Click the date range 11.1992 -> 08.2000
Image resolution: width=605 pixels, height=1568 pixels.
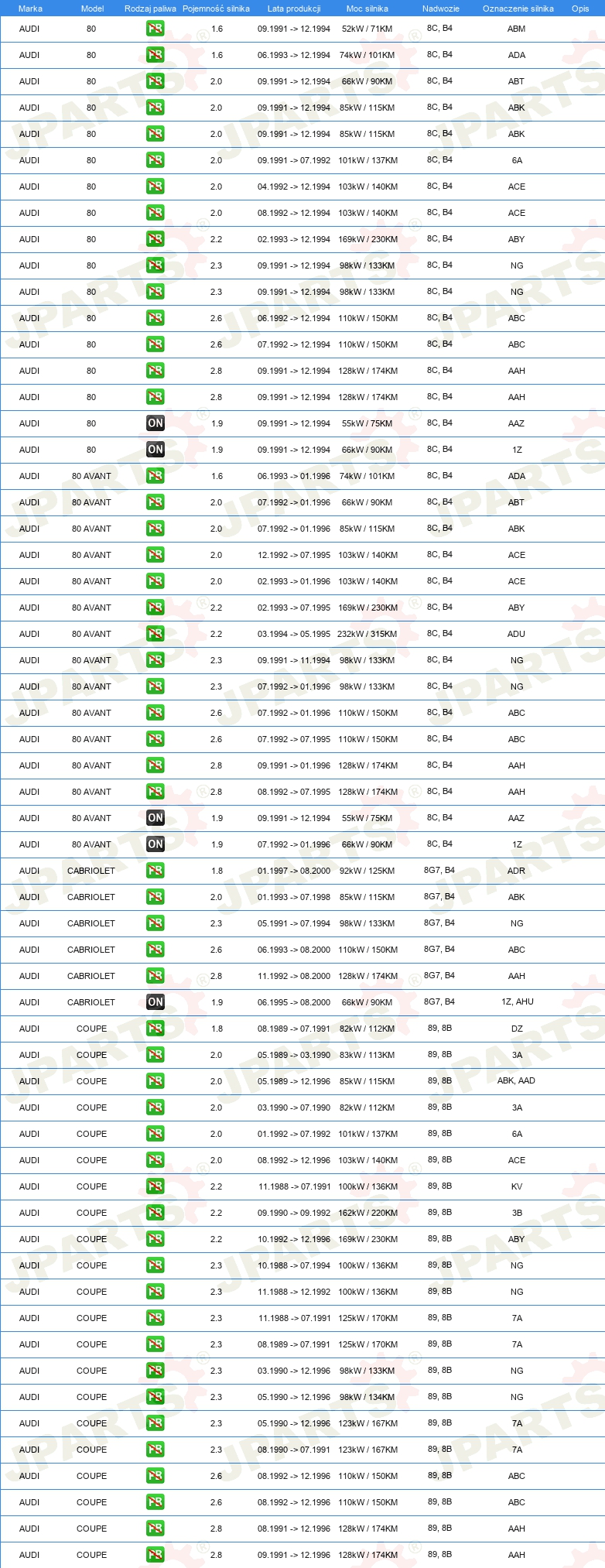point(294,976)
